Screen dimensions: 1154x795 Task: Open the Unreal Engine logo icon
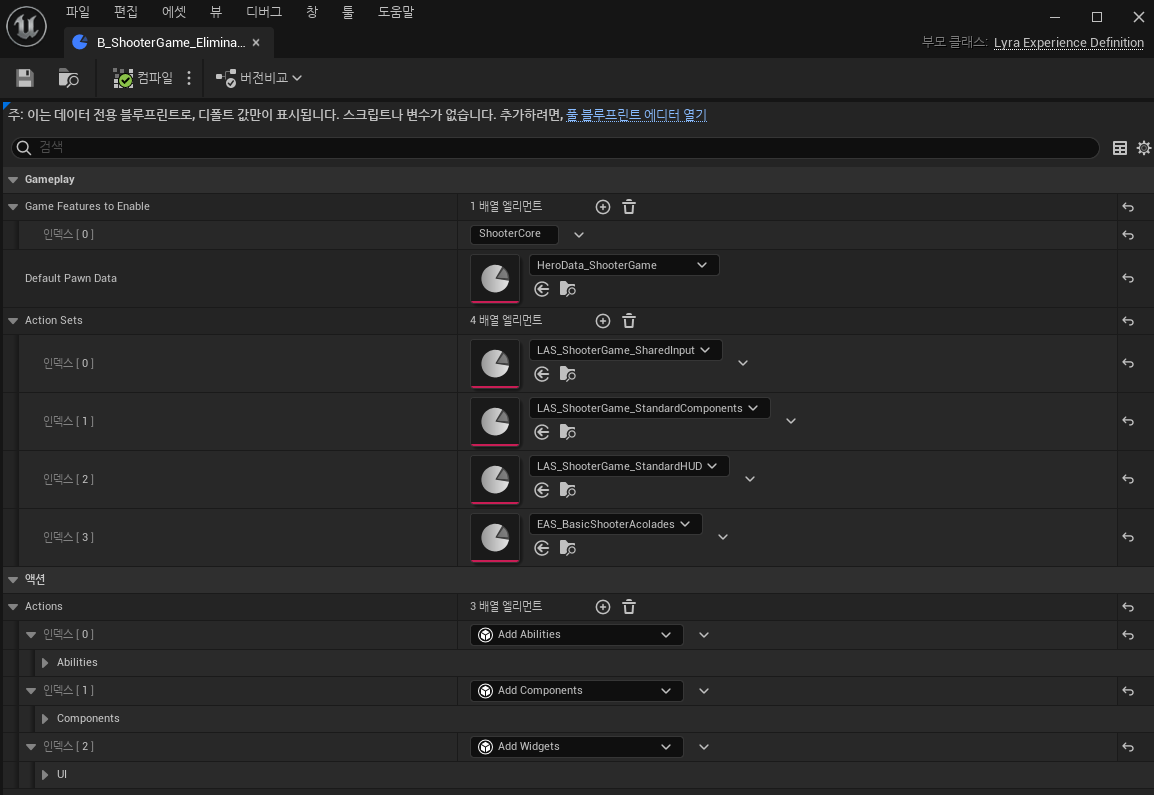tap(26, 26)
